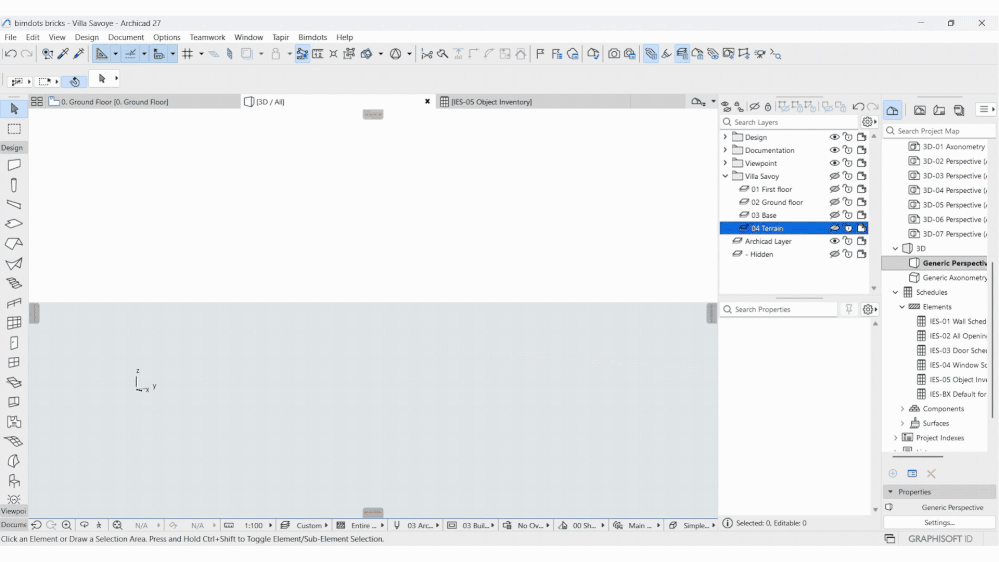Choose the Slab tool in toolbox
Screen dimensions: 999x562
click(x=14, y=224)
